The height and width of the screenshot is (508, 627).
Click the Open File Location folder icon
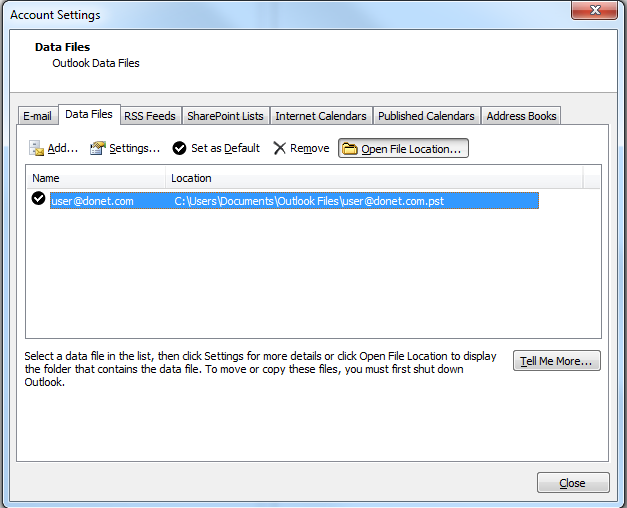350,149
